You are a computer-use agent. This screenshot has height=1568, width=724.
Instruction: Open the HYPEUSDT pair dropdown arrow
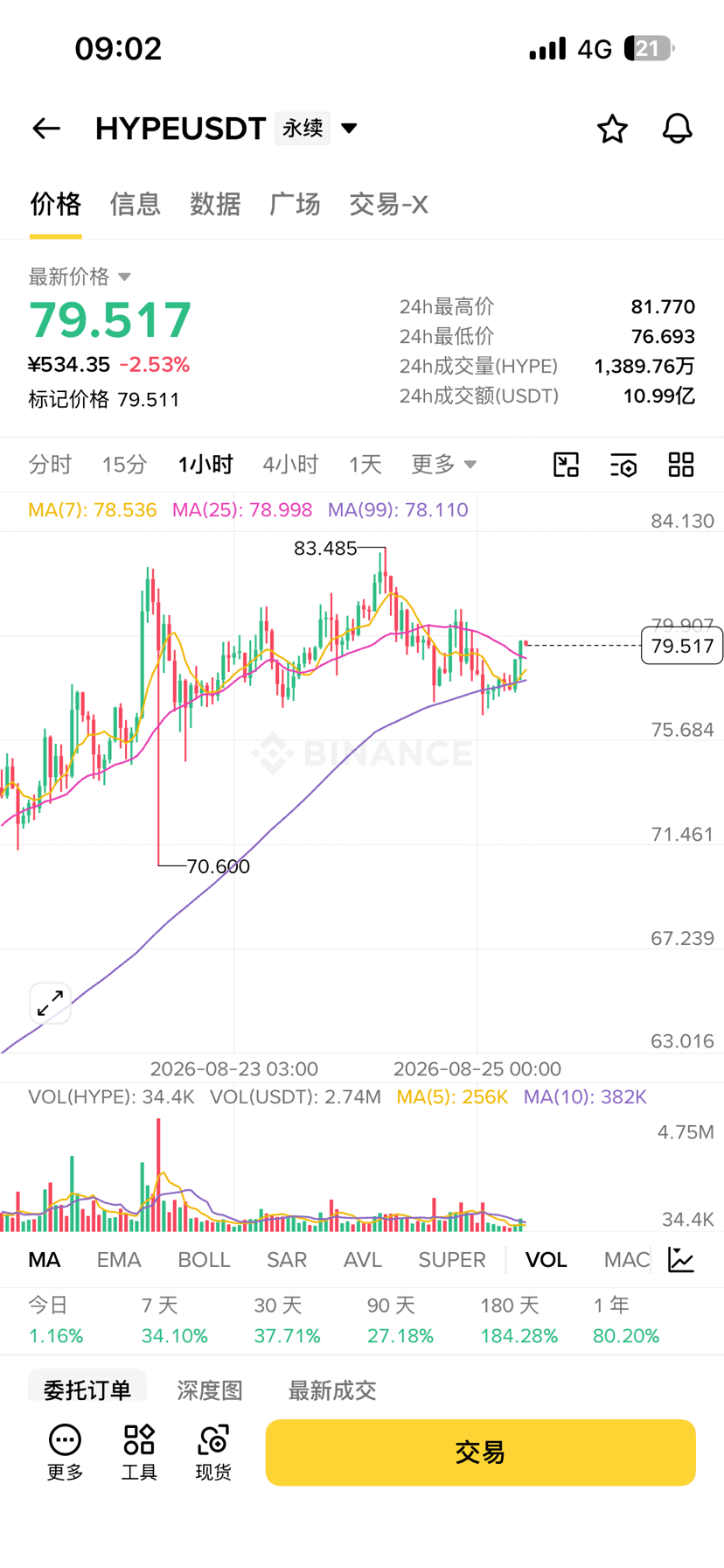[x=349, y=129]
